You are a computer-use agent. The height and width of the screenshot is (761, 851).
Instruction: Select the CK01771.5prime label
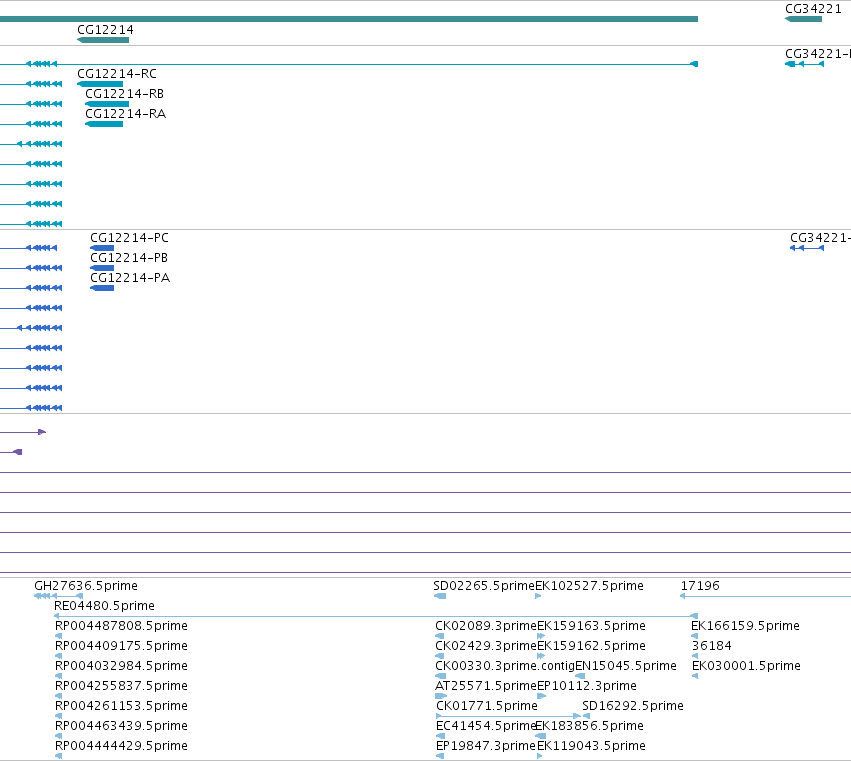[x=487, y=706]
